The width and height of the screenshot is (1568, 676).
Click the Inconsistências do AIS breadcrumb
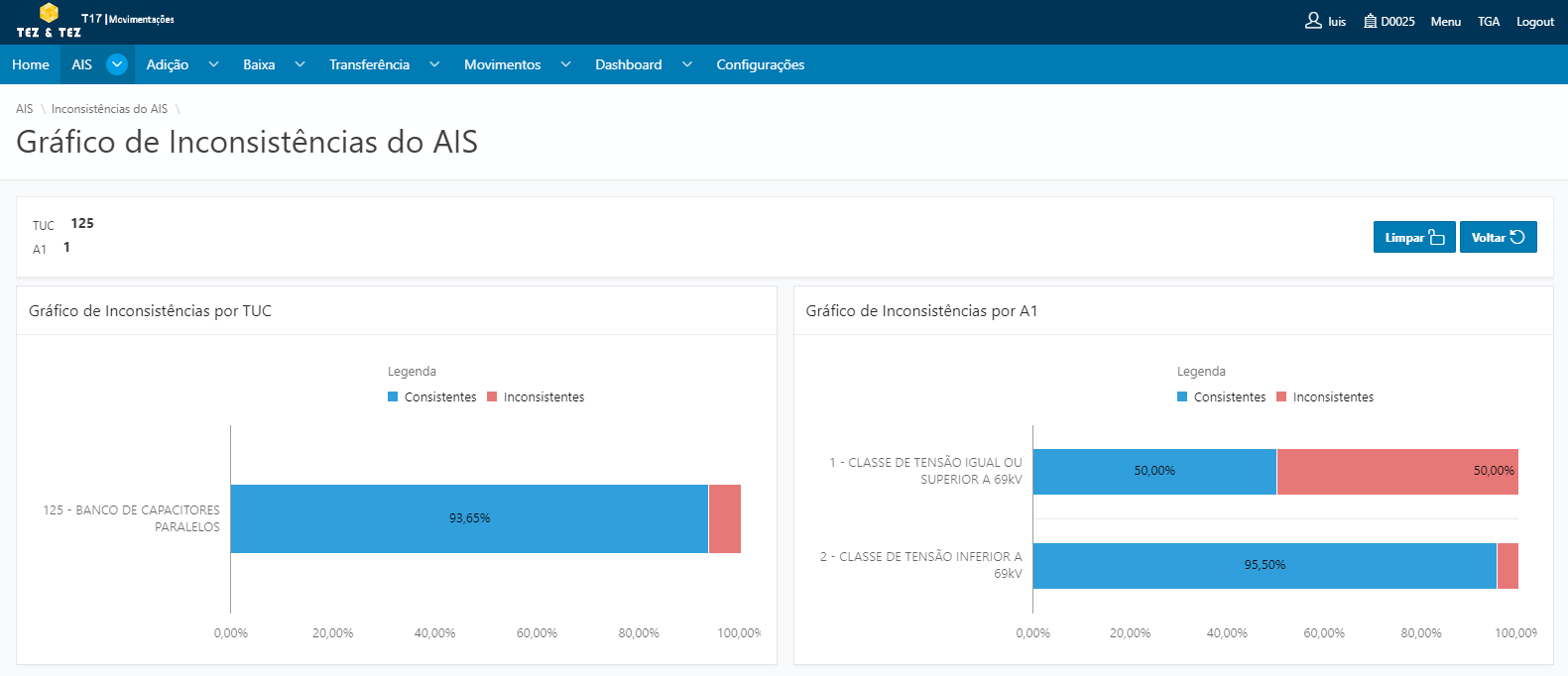(109, 109)
